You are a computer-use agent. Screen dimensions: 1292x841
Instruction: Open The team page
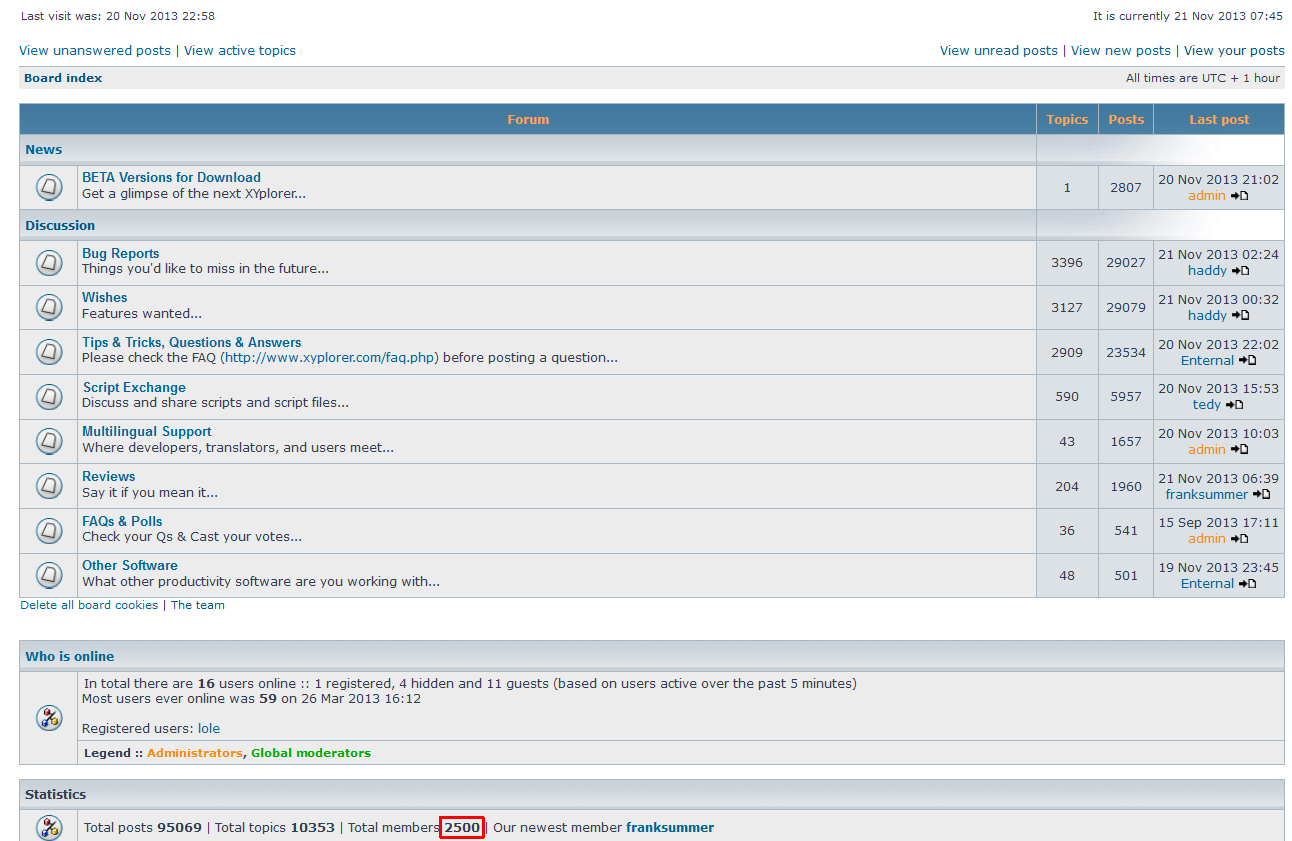[x=198, y=605]
